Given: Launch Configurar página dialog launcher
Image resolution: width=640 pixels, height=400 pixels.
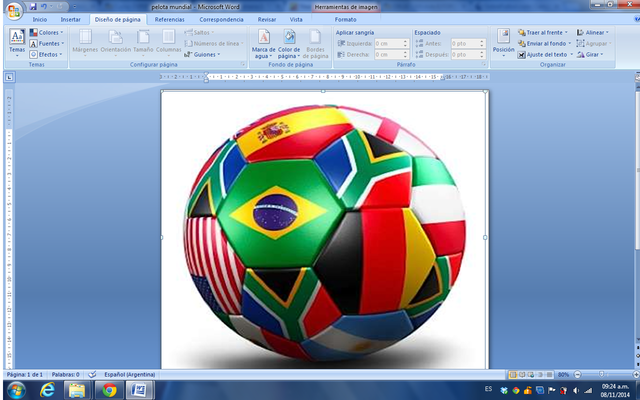Looking at the screenshot, I should [243, 64].
